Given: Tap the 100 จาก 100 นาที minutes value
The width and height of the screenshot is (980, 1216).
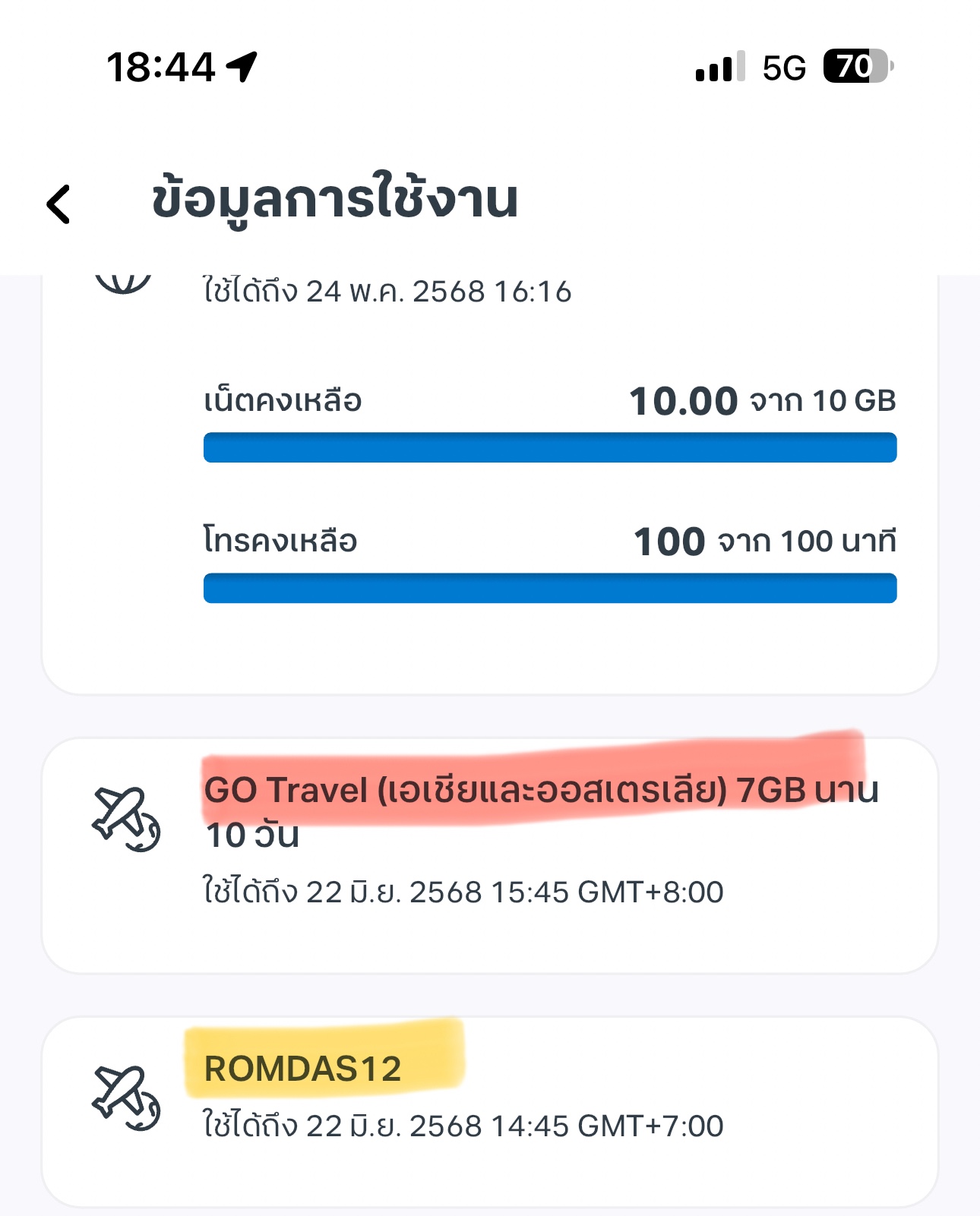Looking at the screenshot, I should tap(765, 542).
